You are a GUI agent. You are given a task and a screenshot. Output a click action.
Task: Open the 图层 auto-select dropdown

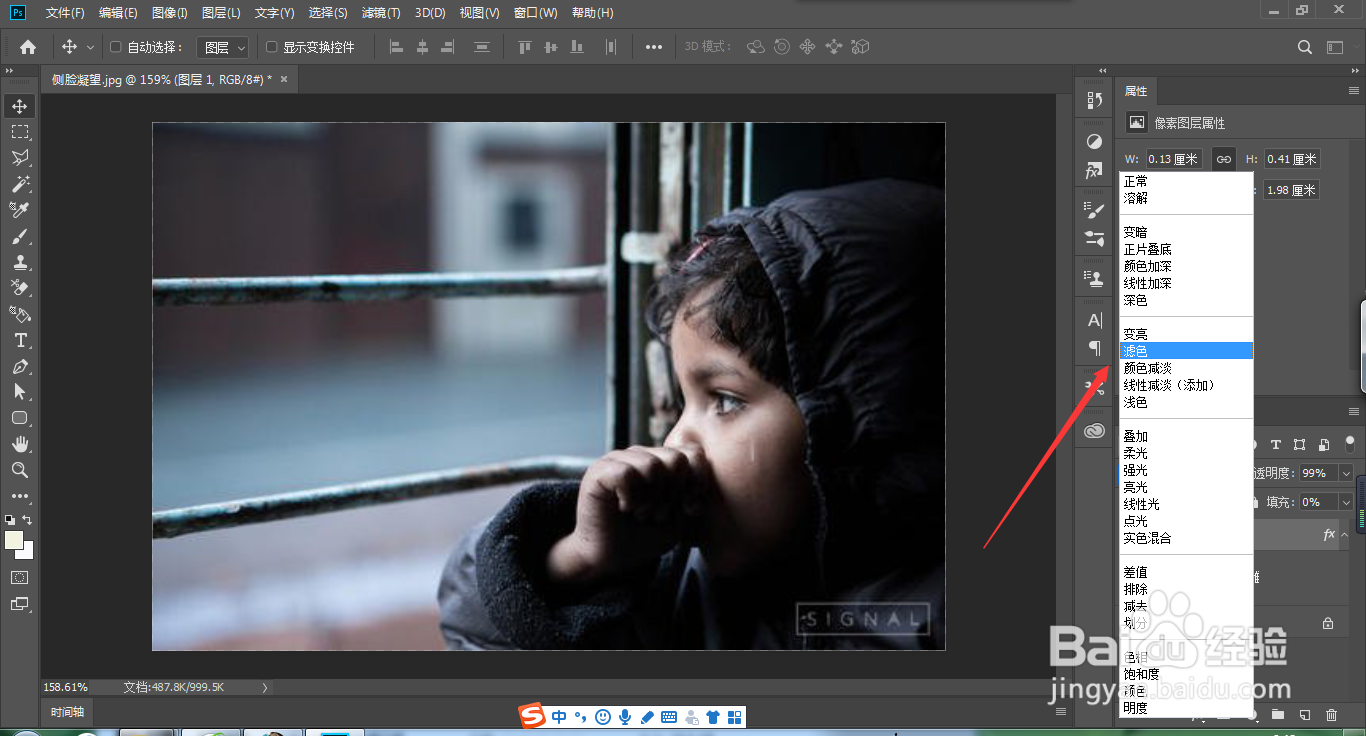(x=221, y=47)
